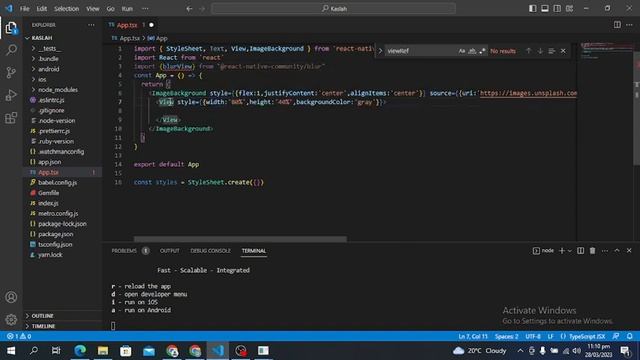This screenshot has width=640, height=360.
Task: Open the Run menu
Action: point(127,8)
